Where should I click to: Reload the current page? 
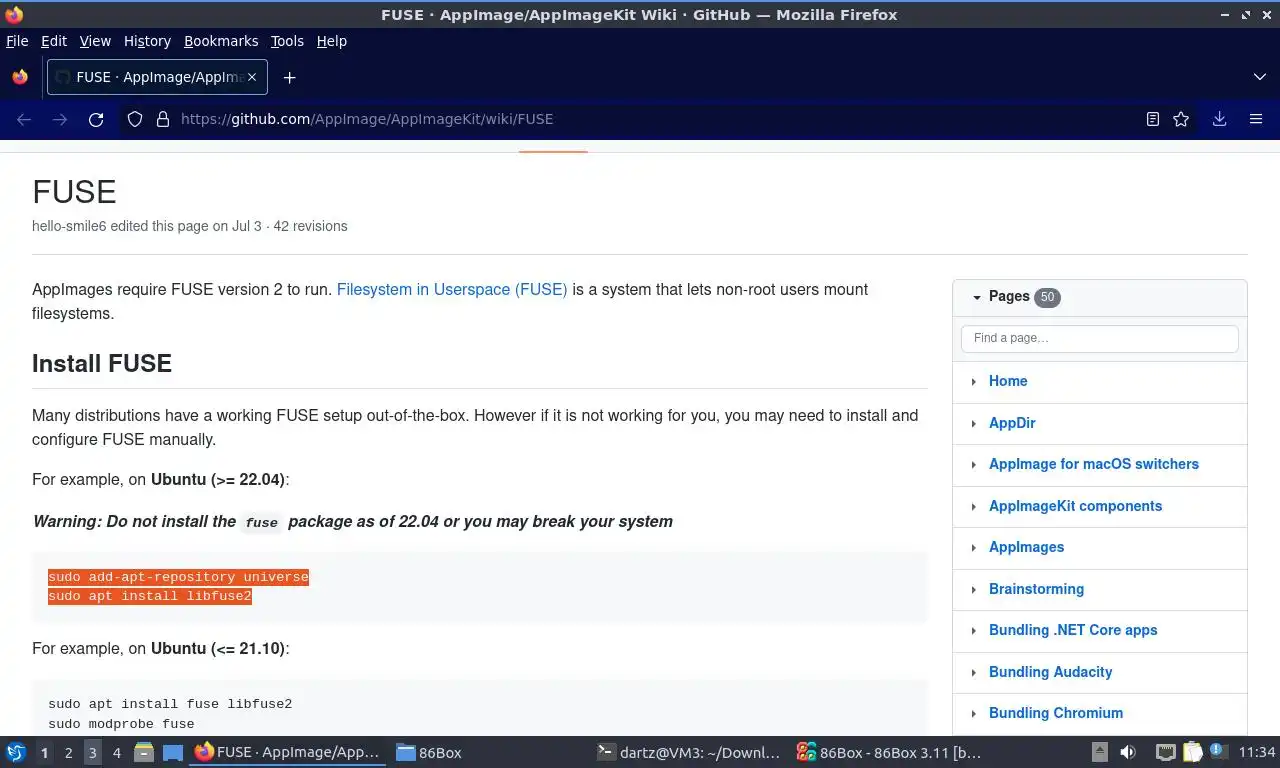coord(96,119)
